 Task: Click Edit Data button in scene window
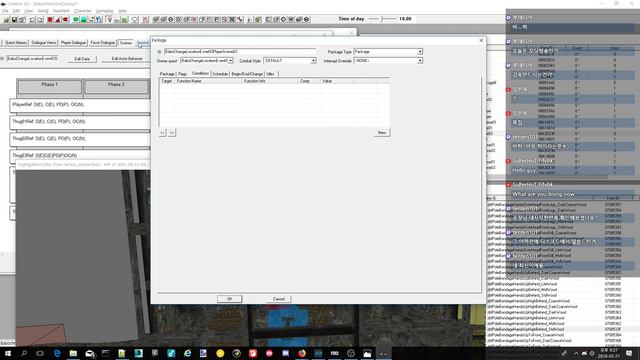82,59
